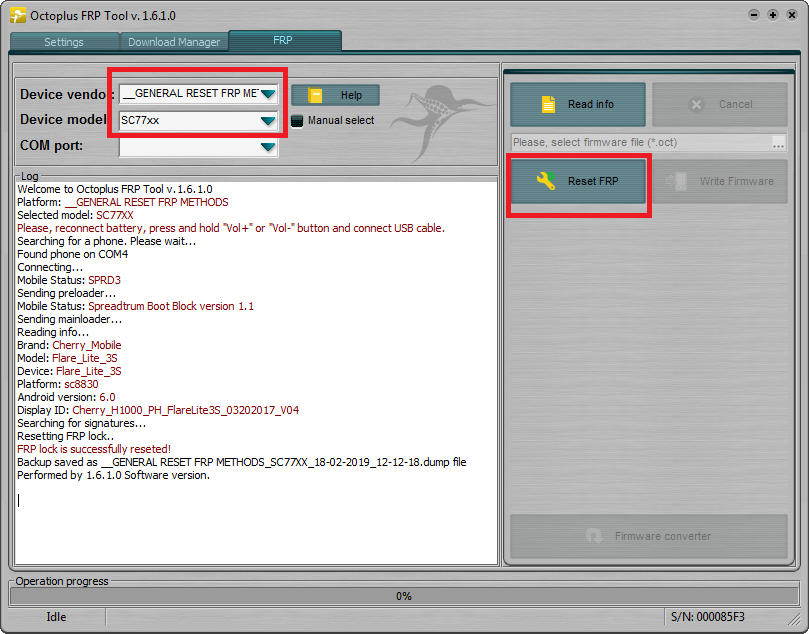Click the firmware file path input field
Viewport: 809px width, 634px height.
coord(641,142)
